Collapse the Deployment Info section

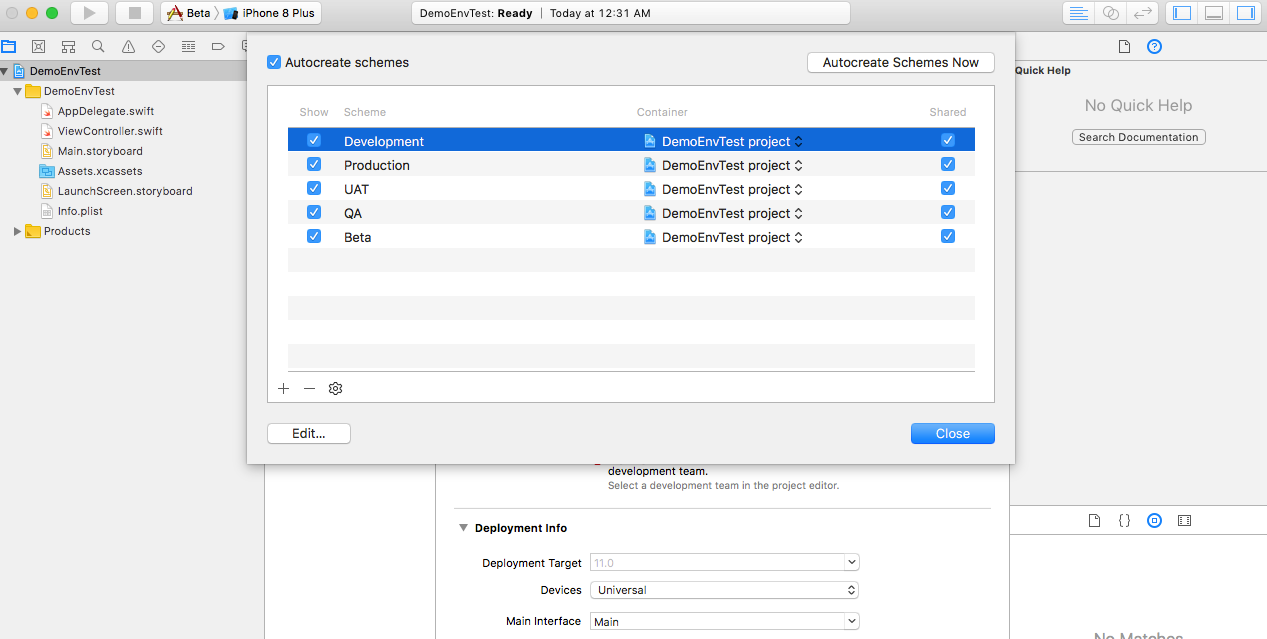[x=463, y=528]
